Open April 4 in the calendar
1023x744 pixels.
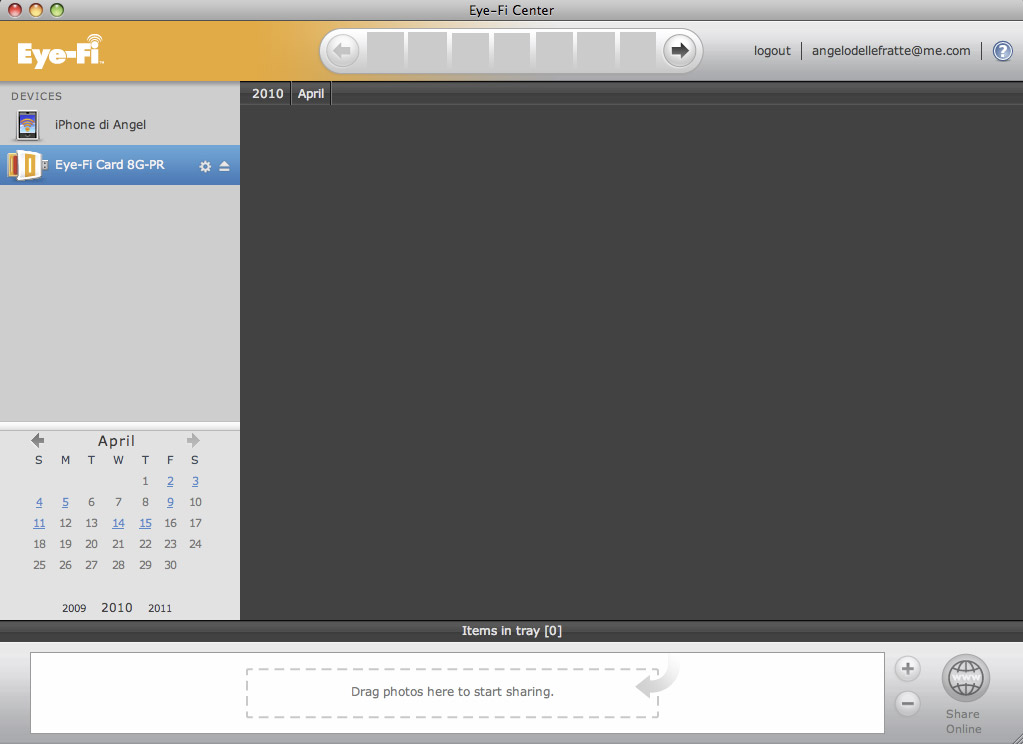(x=39, y=502)
